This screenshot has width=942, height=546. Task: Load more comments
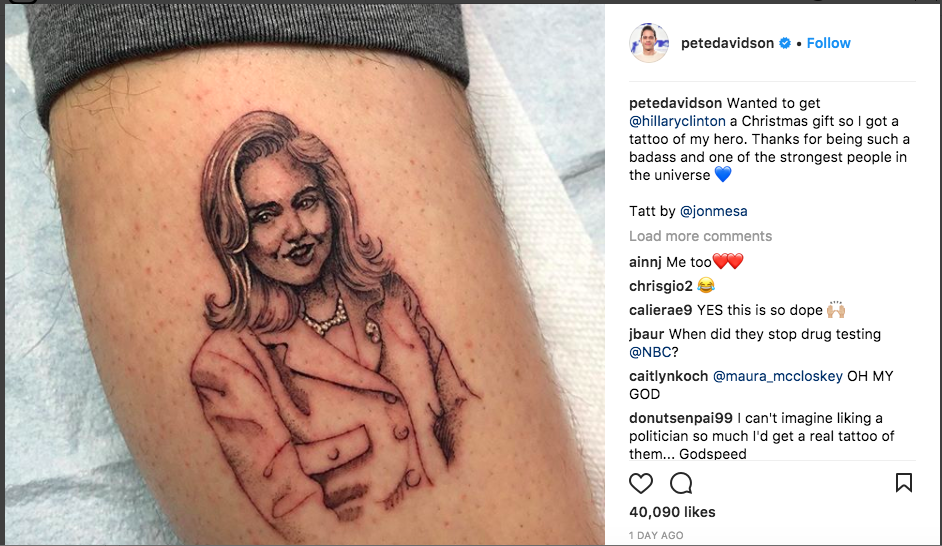tap(700, 236)
